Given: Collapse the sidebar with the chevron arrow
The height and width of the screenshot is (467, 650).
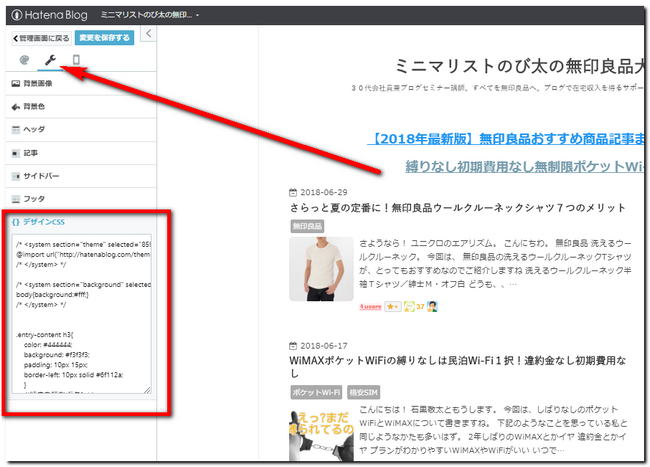Looking at the screenshot, I should 148,34.
